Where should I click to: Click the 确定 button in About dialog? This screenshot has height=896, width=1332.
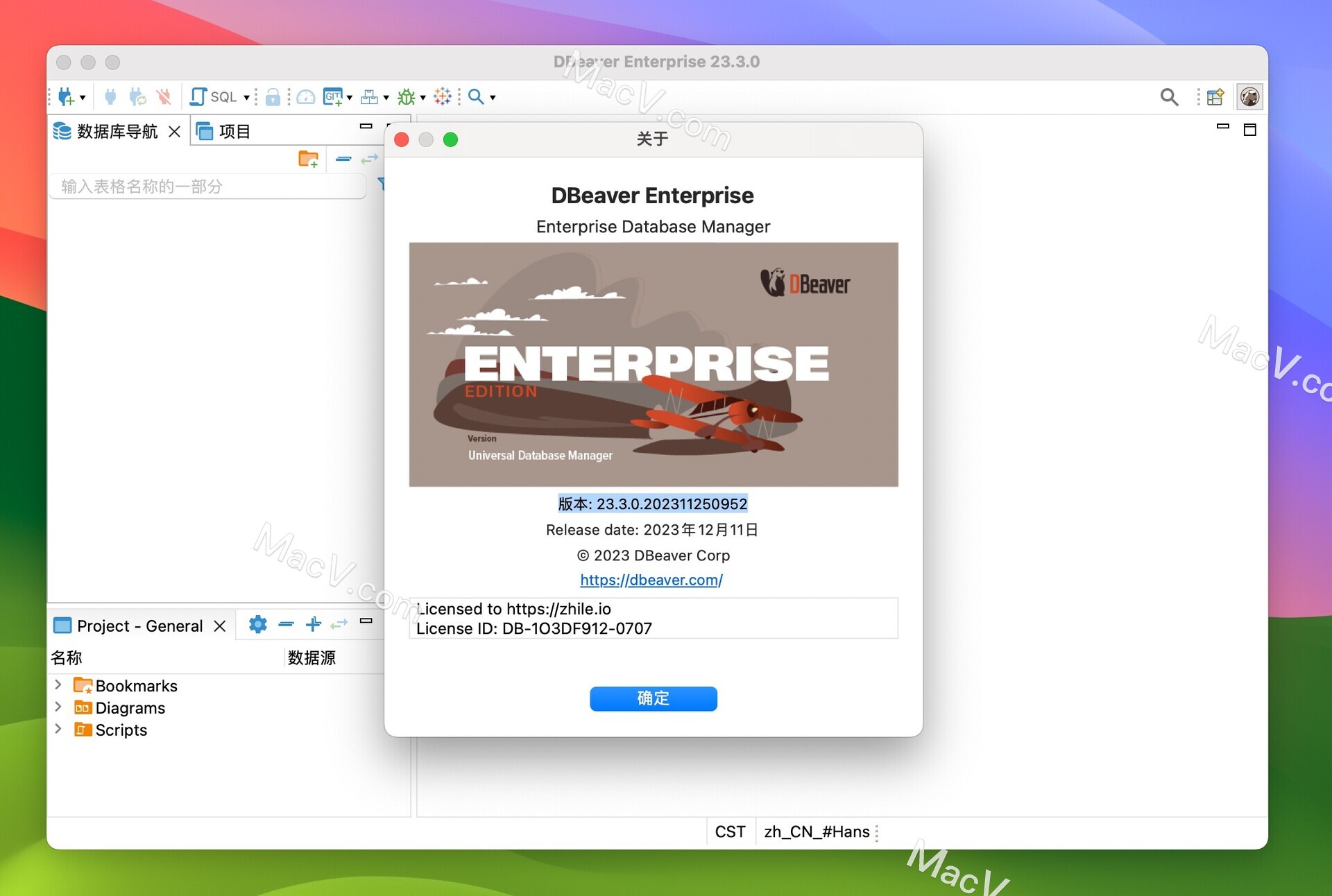point(654,698)
